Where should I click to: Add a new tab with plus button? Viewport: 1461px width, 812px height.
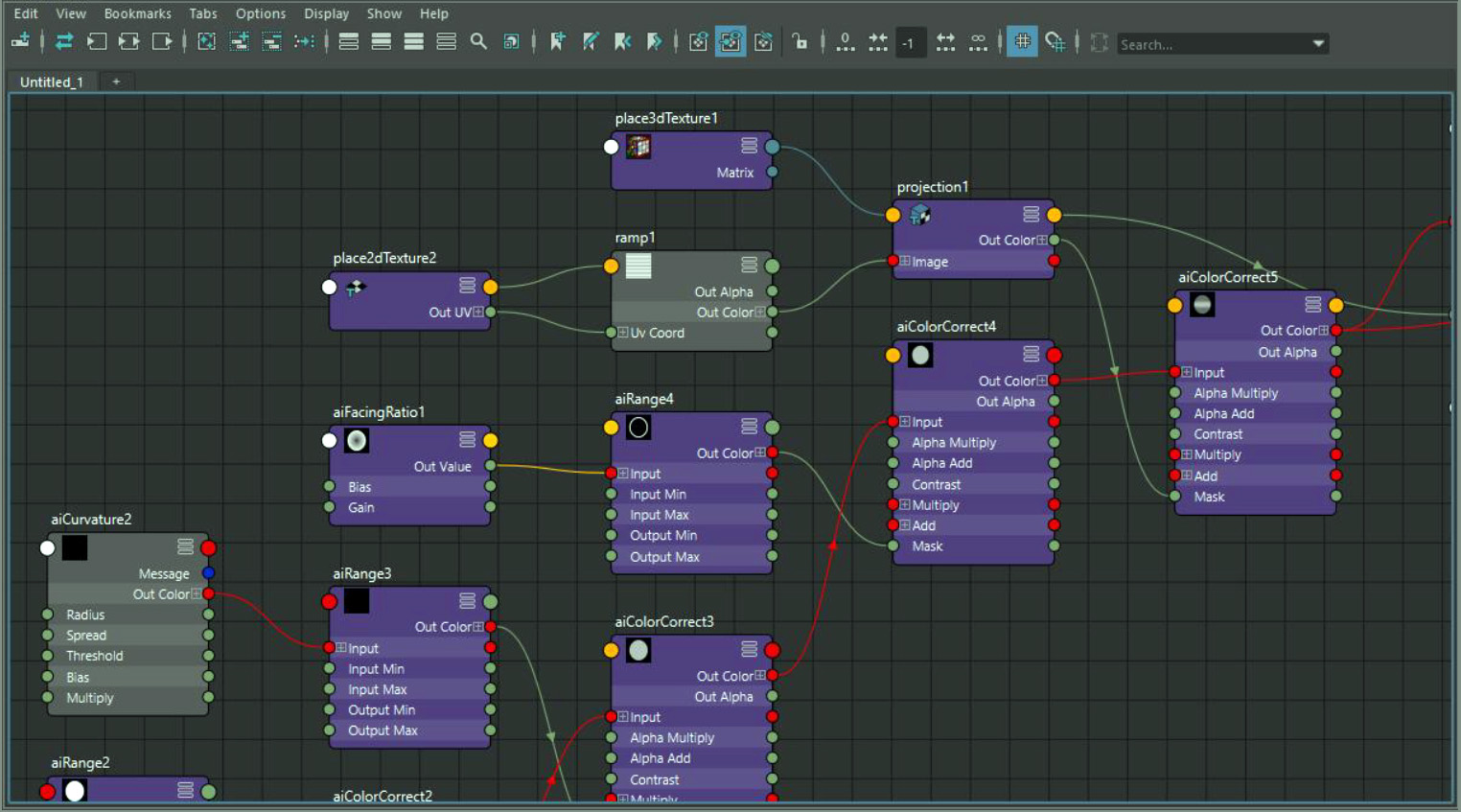coord(116,81)
